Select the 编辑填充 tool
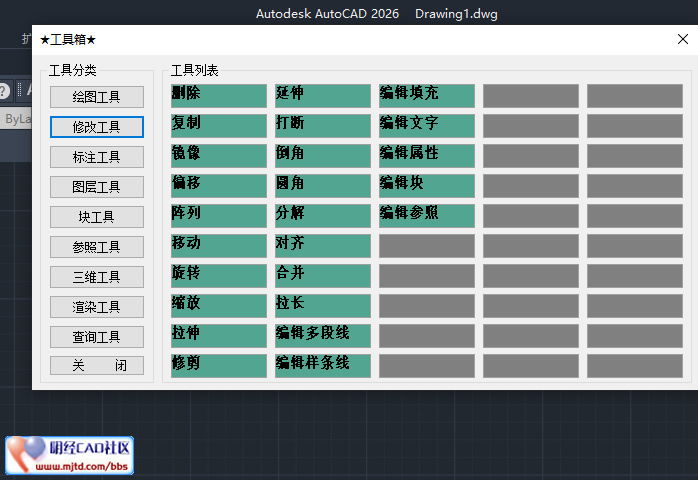Viewport: 698px width, 480px height. point(427,96)
